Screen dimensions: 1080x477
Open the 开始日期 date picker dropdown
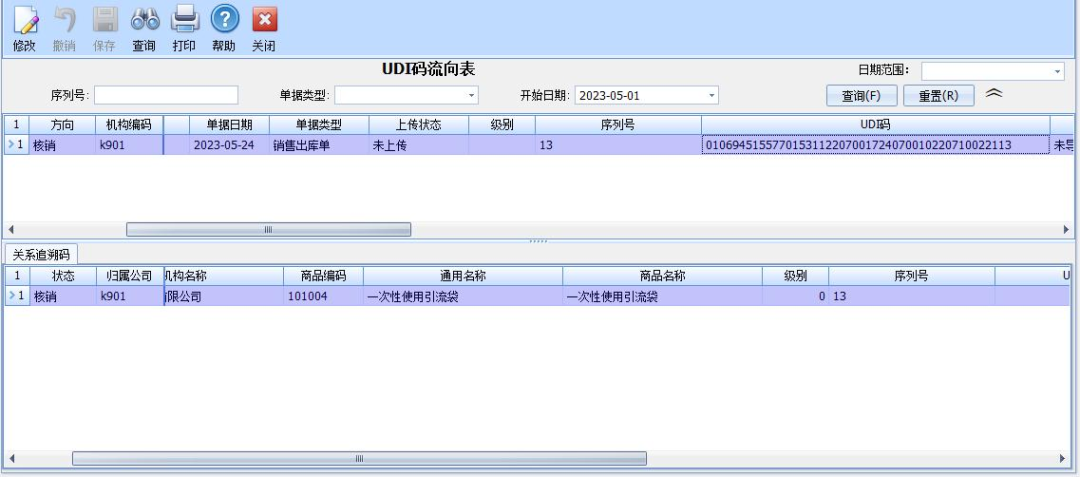[712, 96]
